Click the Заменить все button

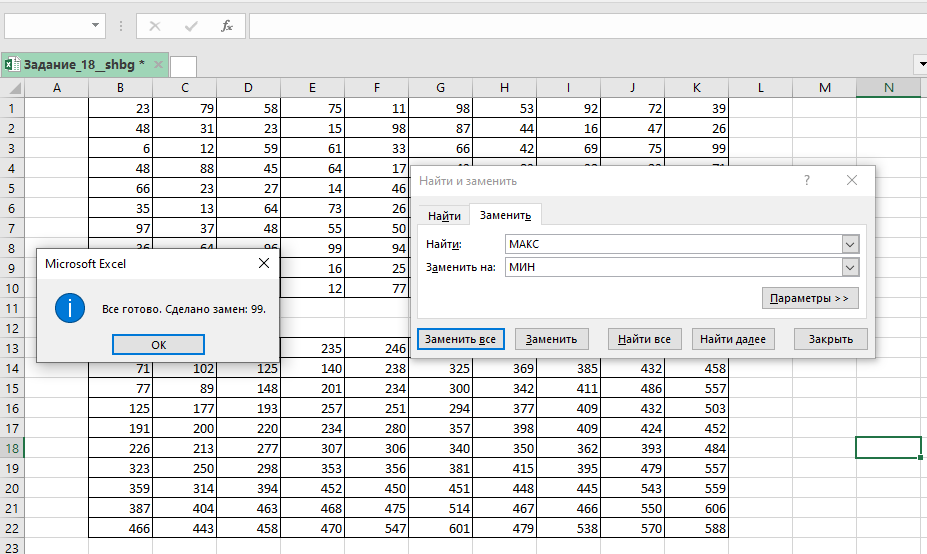coord(460,339)
